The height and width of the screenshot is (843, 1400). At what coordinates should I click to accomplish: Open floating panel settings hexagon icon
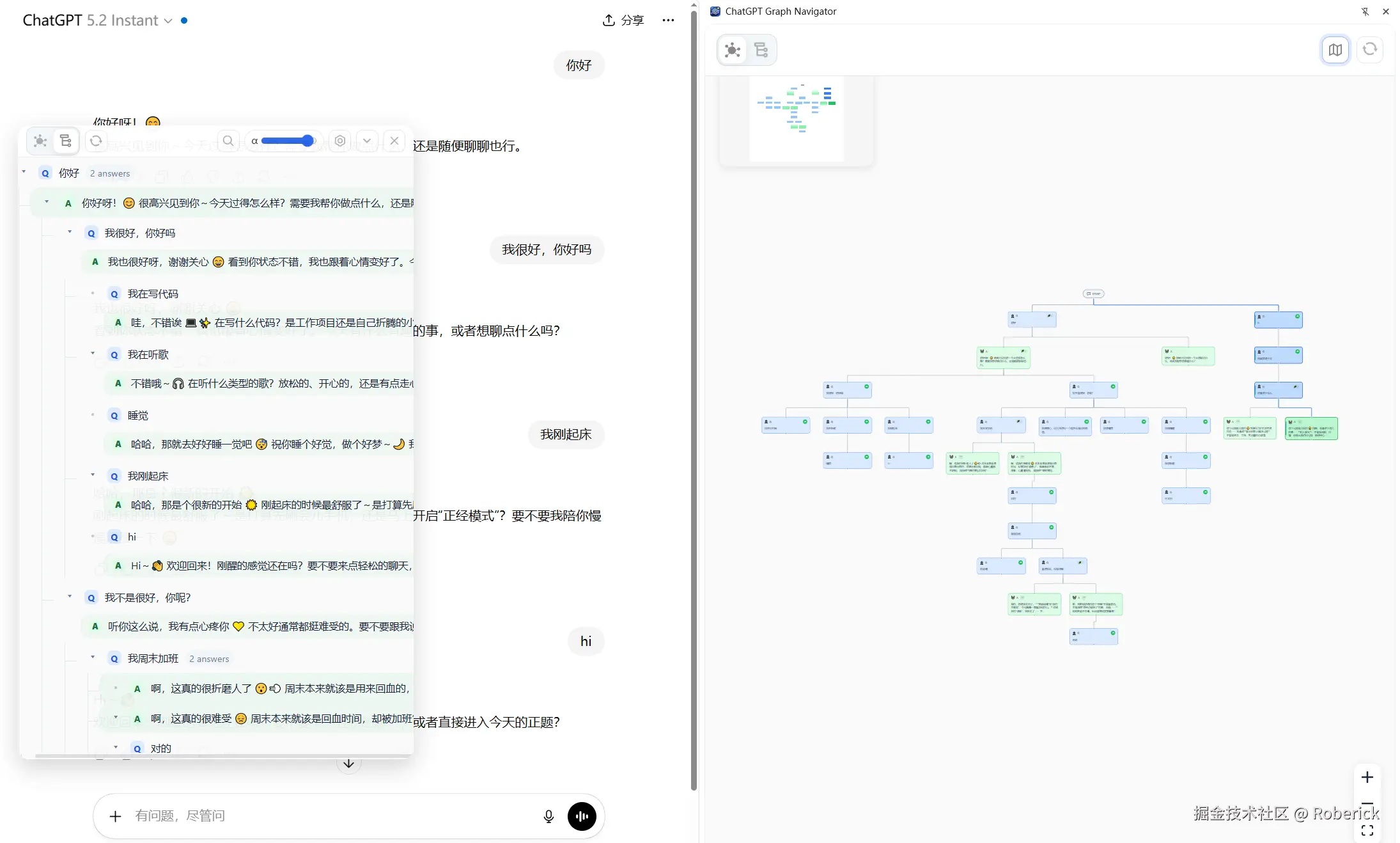pyautogui.click(x=340, y=141)
